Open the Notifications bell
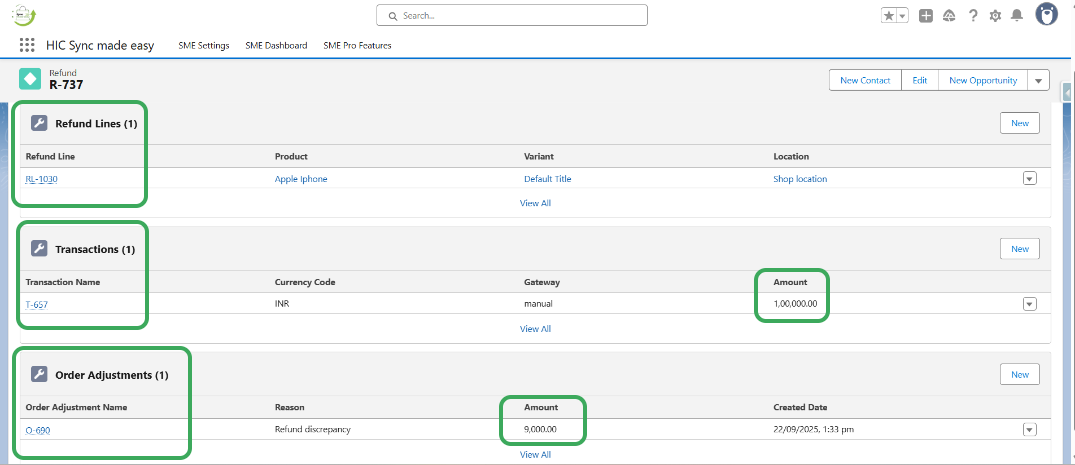Screen dimensions: 1075x465 [1017, 16]
